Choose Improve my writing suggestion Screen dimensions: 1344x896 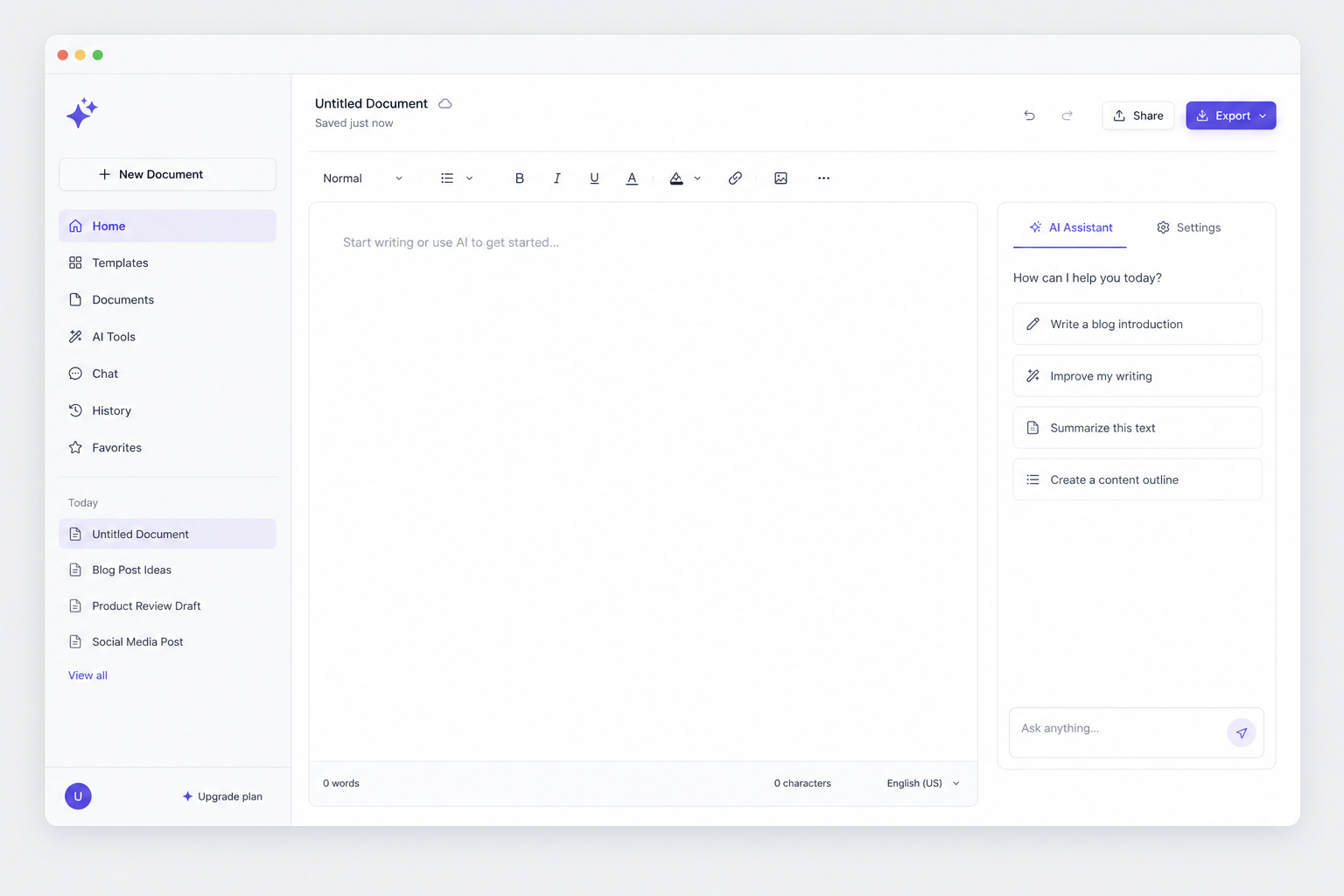click(x=1137, y=376)
